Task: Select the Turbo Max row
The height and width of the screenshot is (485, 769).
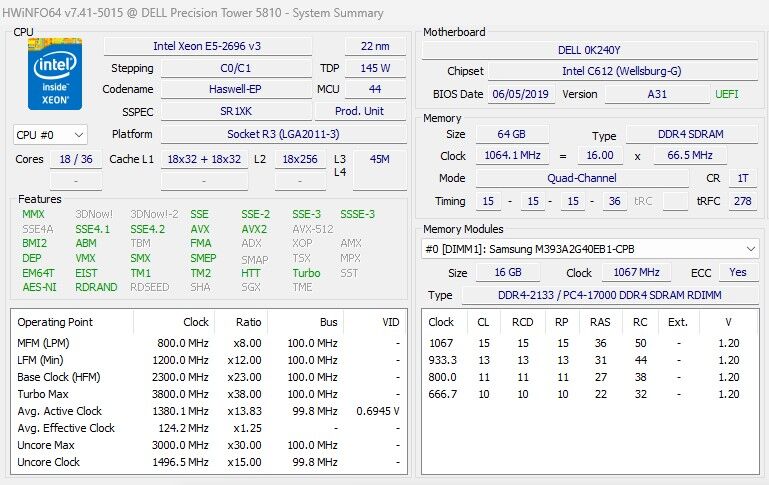Action: [x=209, y=394]
